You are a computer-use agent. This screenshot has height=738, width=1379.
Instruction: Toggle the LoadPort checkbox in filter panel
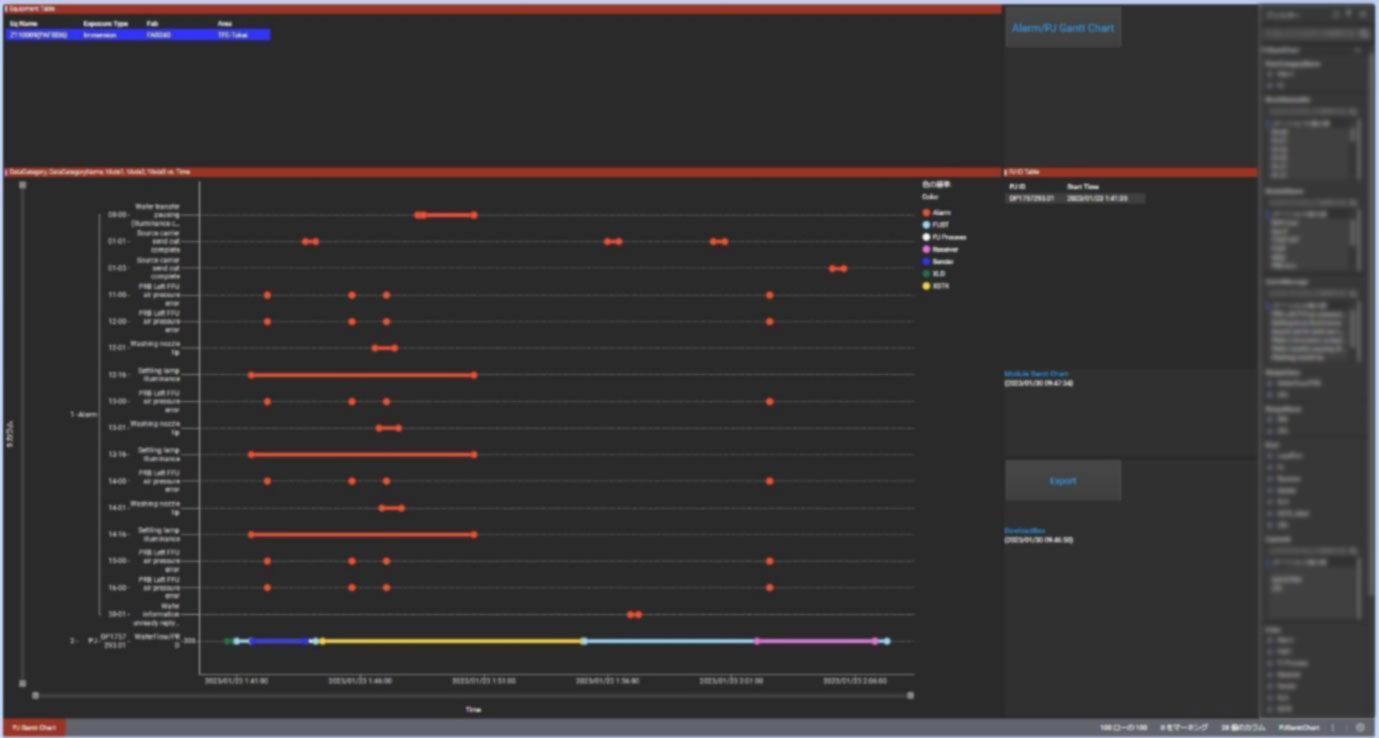[1270, 456]
